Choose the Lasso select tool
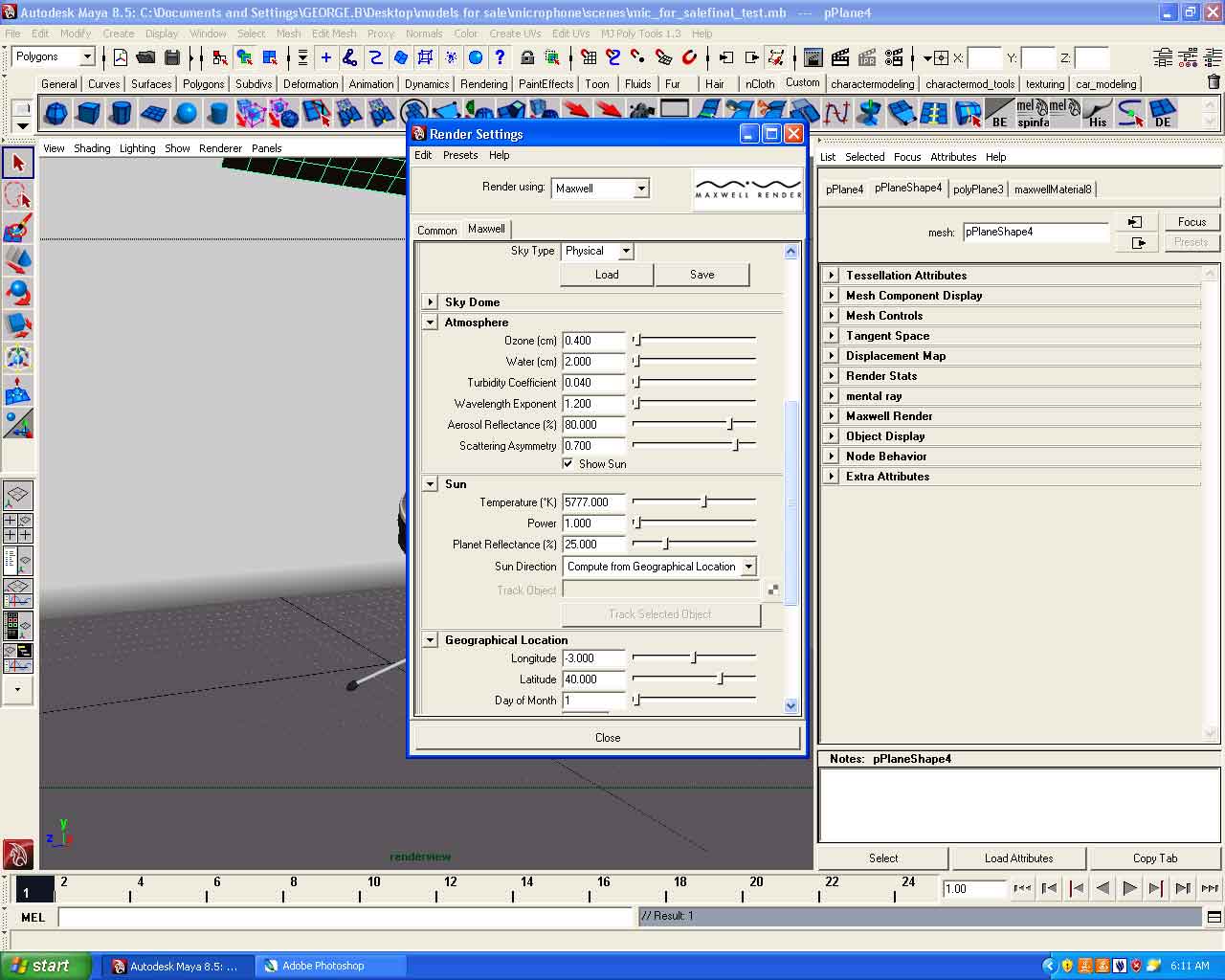The image size is (1225, 980). pos(18,195)
